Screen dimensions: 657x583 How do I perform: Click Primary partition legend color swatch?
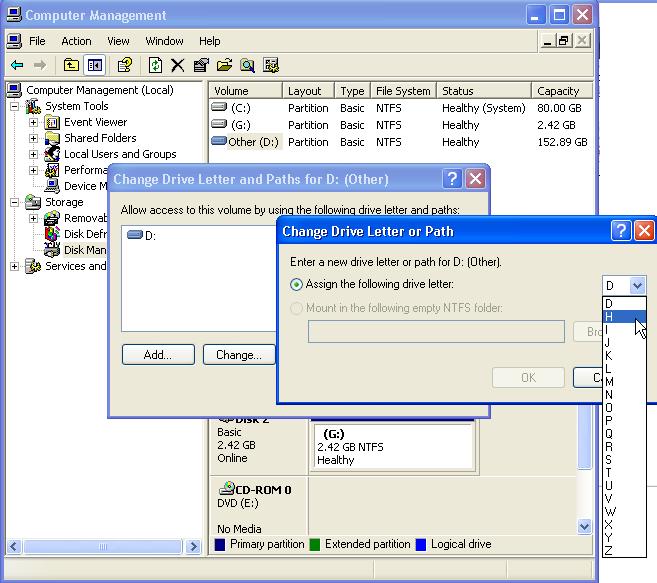(x=220, y=544)
